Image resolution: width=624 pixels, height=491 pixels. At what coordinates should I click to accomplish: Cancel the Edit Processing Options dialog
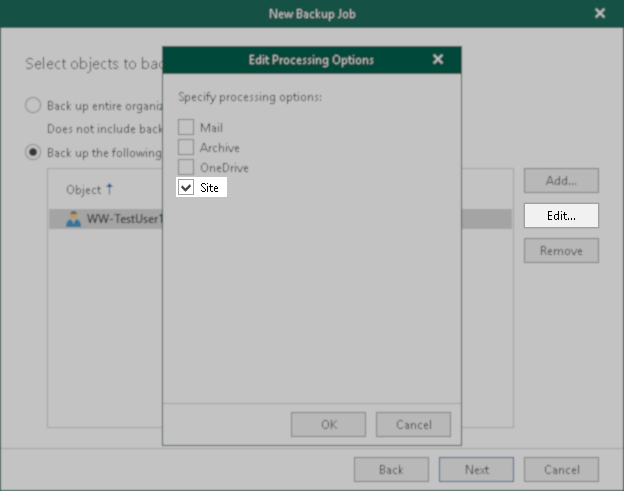(413, 425)
